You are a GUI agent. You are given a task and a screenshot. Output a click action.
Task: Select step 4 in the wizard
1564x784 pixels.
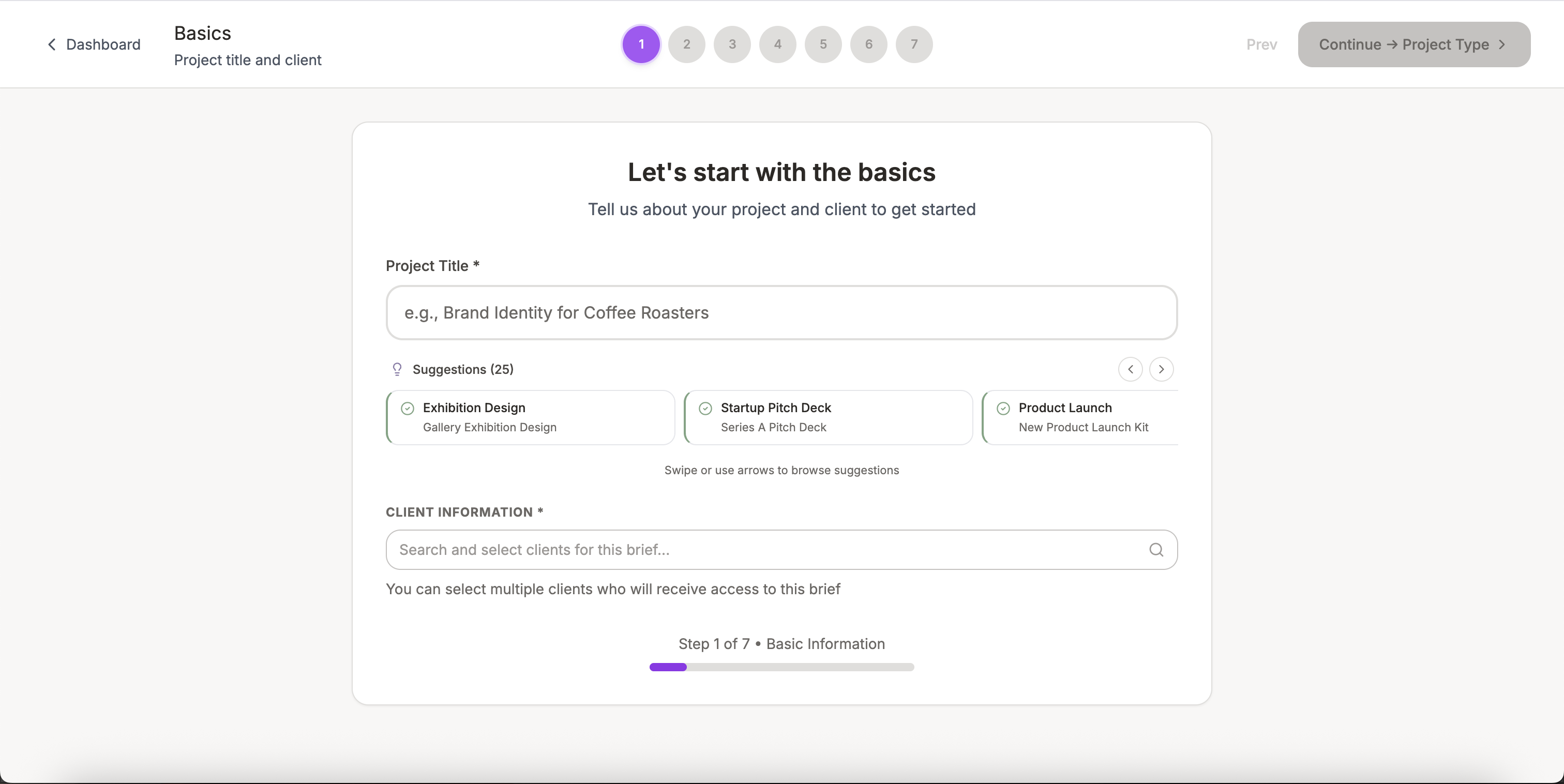(777, 44)
